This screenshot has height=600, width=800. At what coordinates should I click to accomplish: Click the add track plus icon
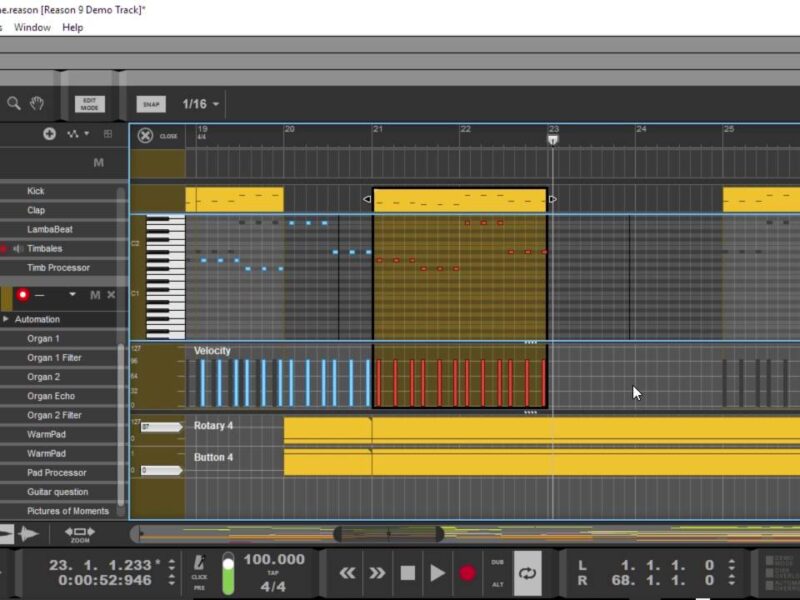tap(49, 134)
